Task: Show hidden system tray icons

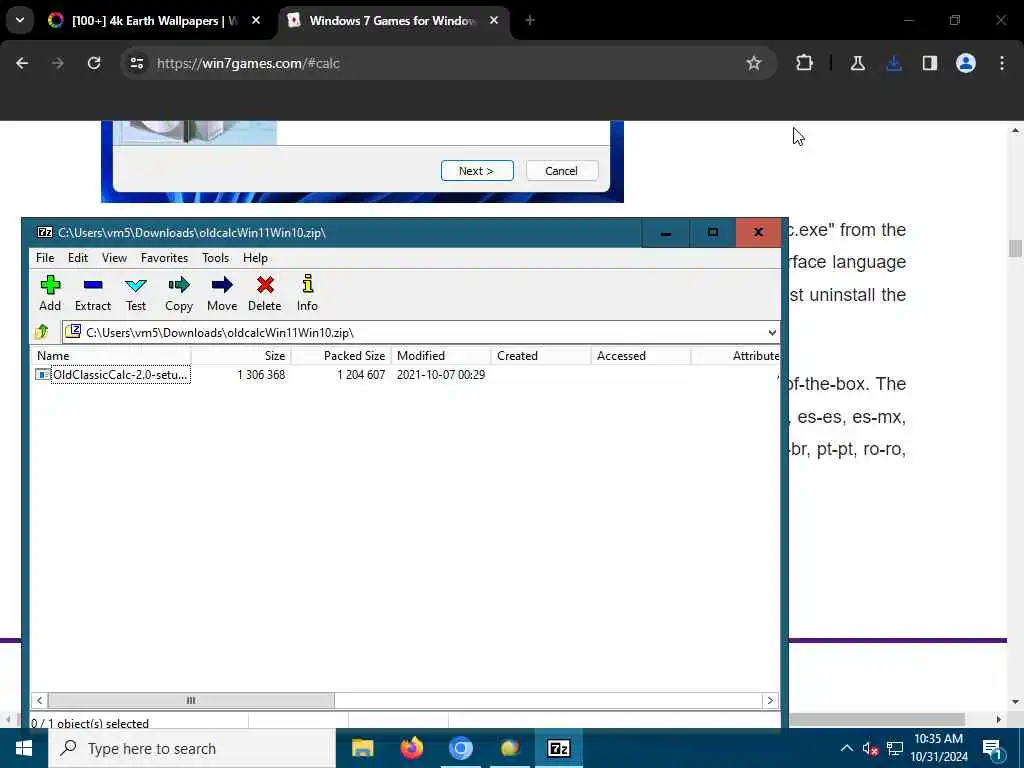Action: pyautogui.click(x=846, y=748)
